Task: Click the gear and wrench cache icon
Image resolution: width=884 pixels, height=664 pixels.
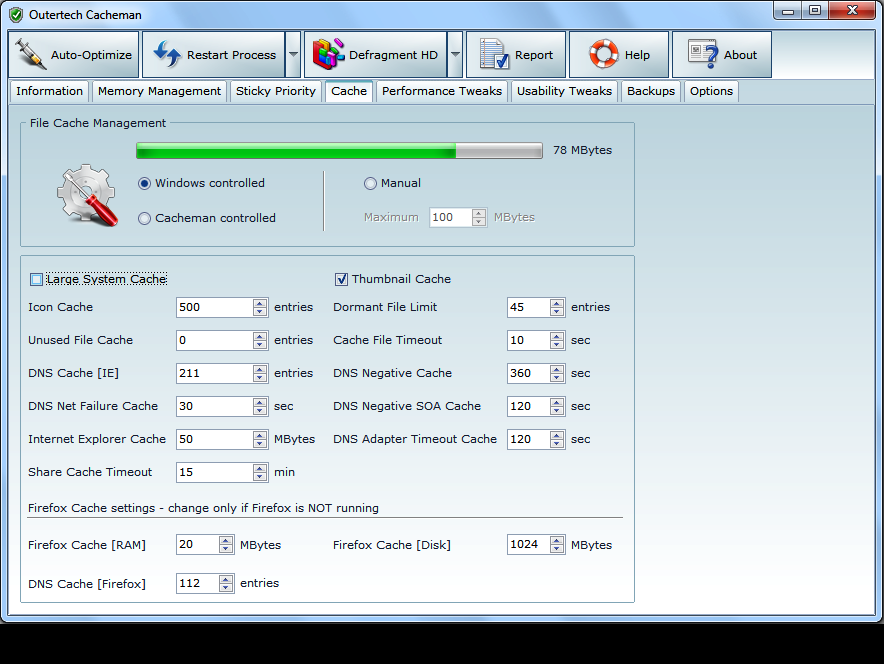Action: (87, 196)
